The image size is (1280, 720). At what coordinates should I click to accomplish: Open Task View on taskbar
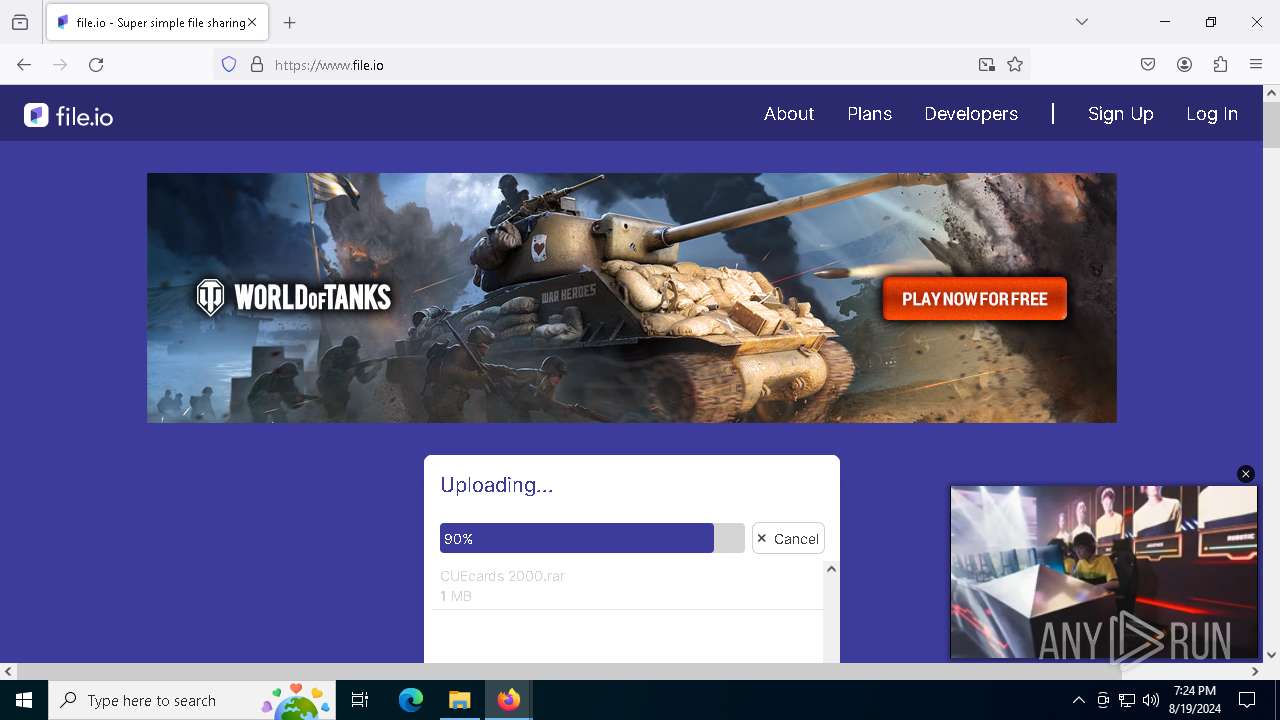point(360,700)
